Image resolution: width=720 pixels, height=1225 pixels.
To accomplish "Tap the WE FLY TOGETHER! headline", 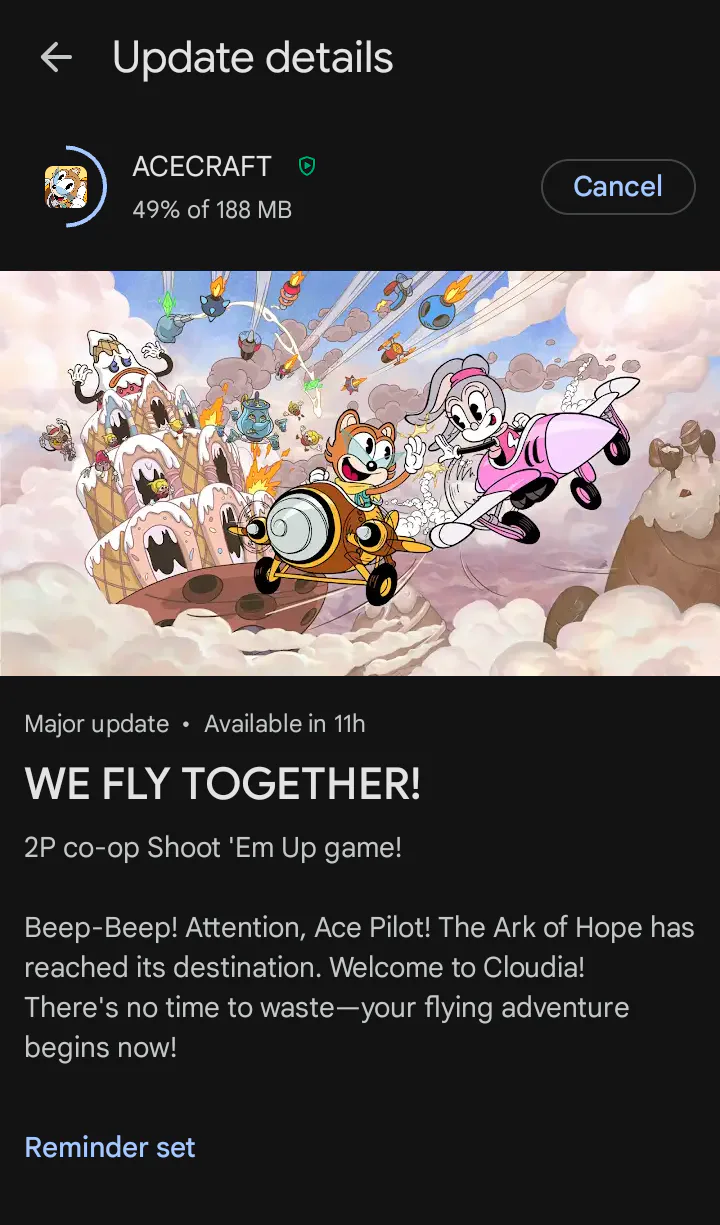I will [x=222, y=784].
